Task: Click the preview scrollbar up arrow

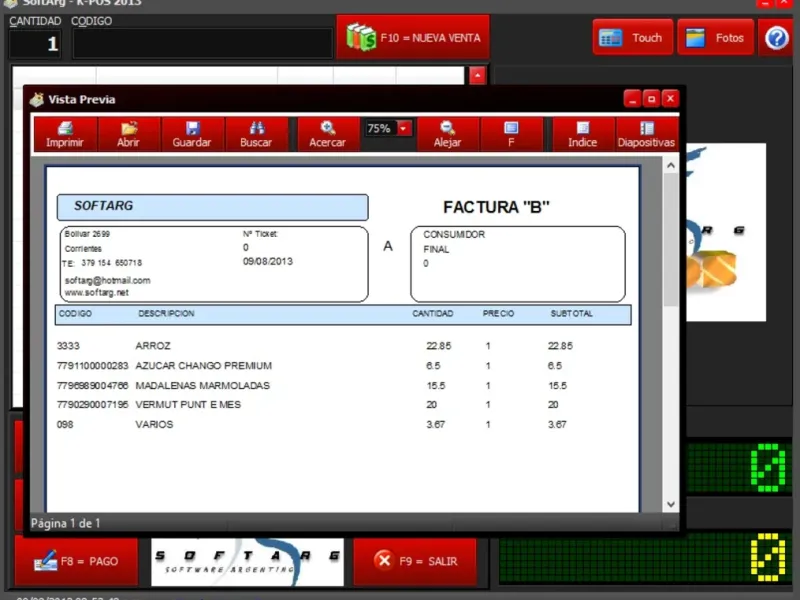Action: 671,165
